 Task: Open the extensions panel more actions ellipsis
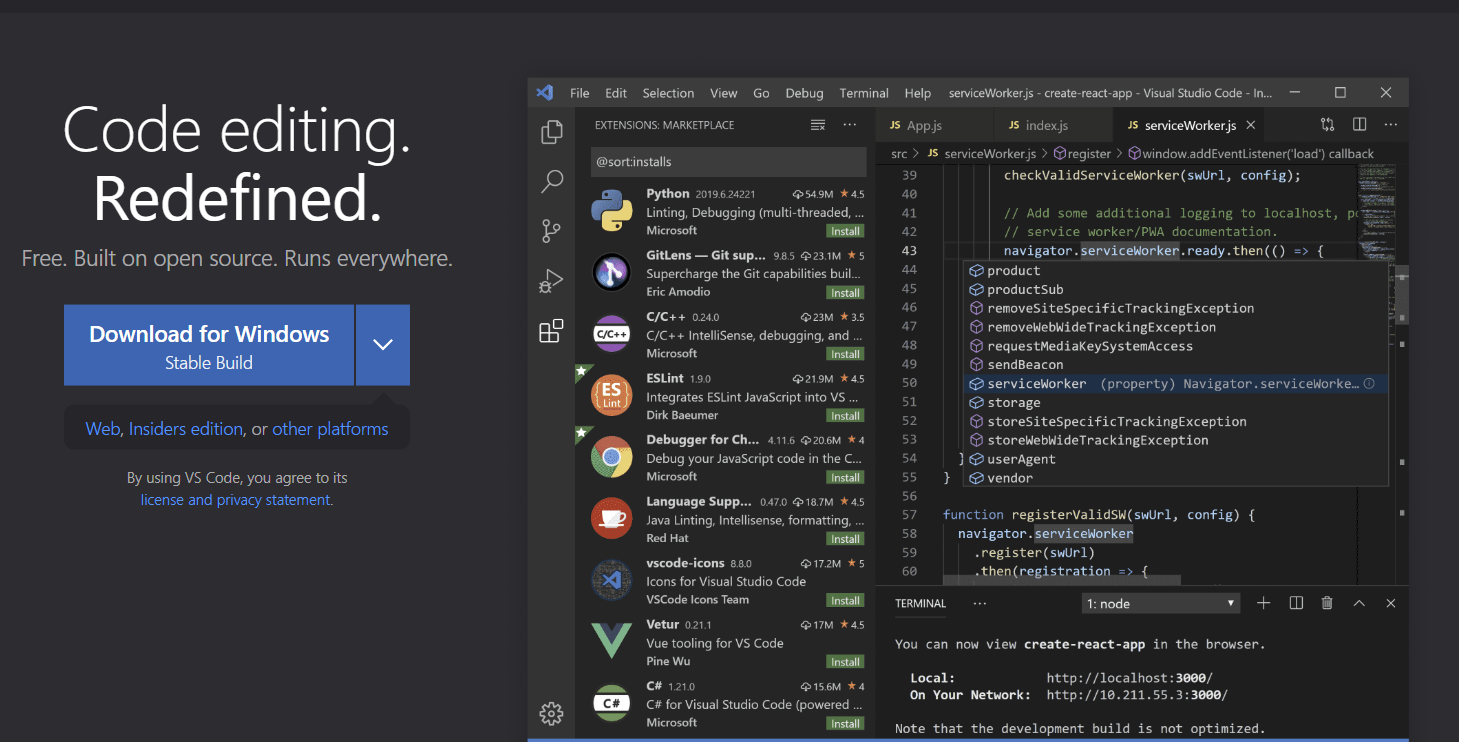pos(850,125)
